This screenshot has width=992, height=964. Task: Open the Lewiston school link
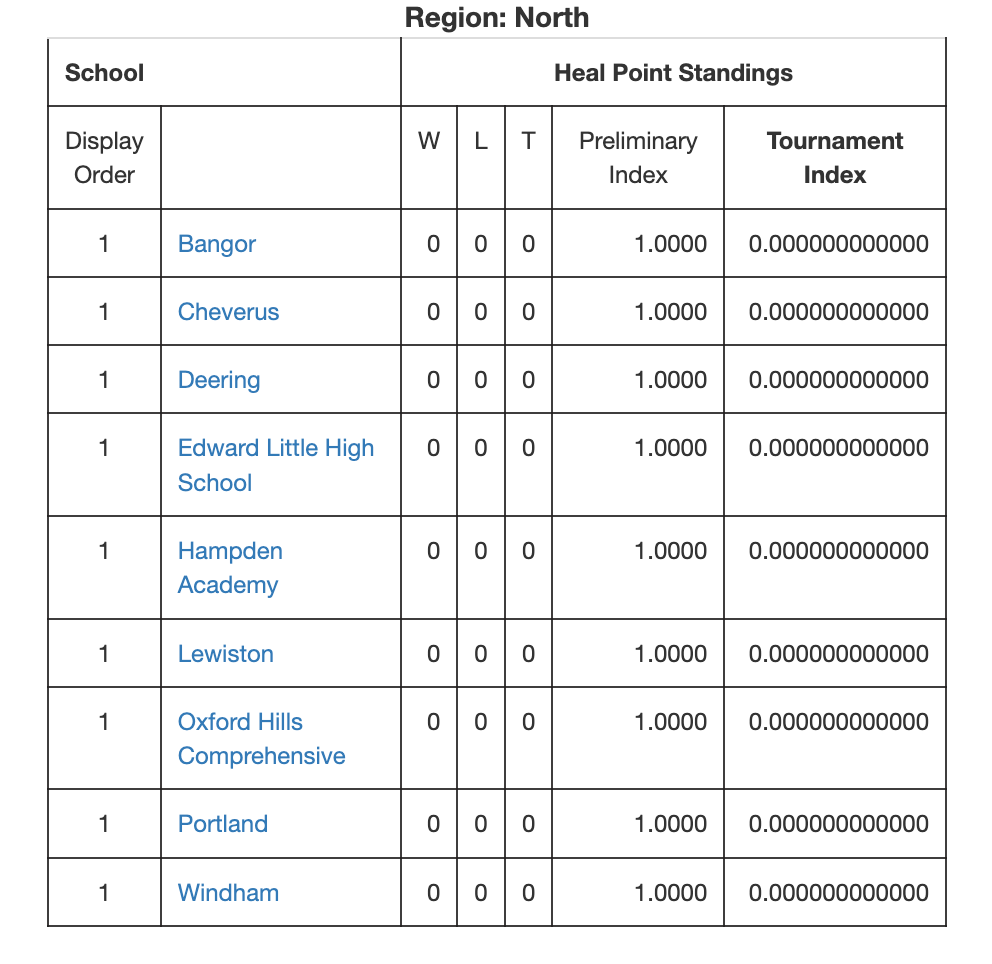coord(226,654)
